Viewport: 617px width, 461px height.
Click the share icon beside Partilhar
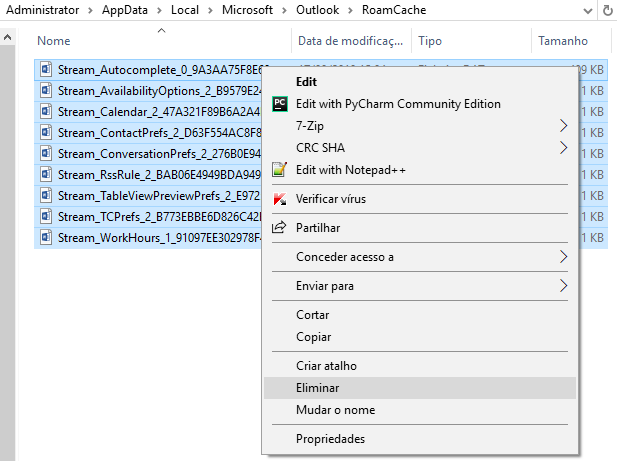click(x=279, y=227)
